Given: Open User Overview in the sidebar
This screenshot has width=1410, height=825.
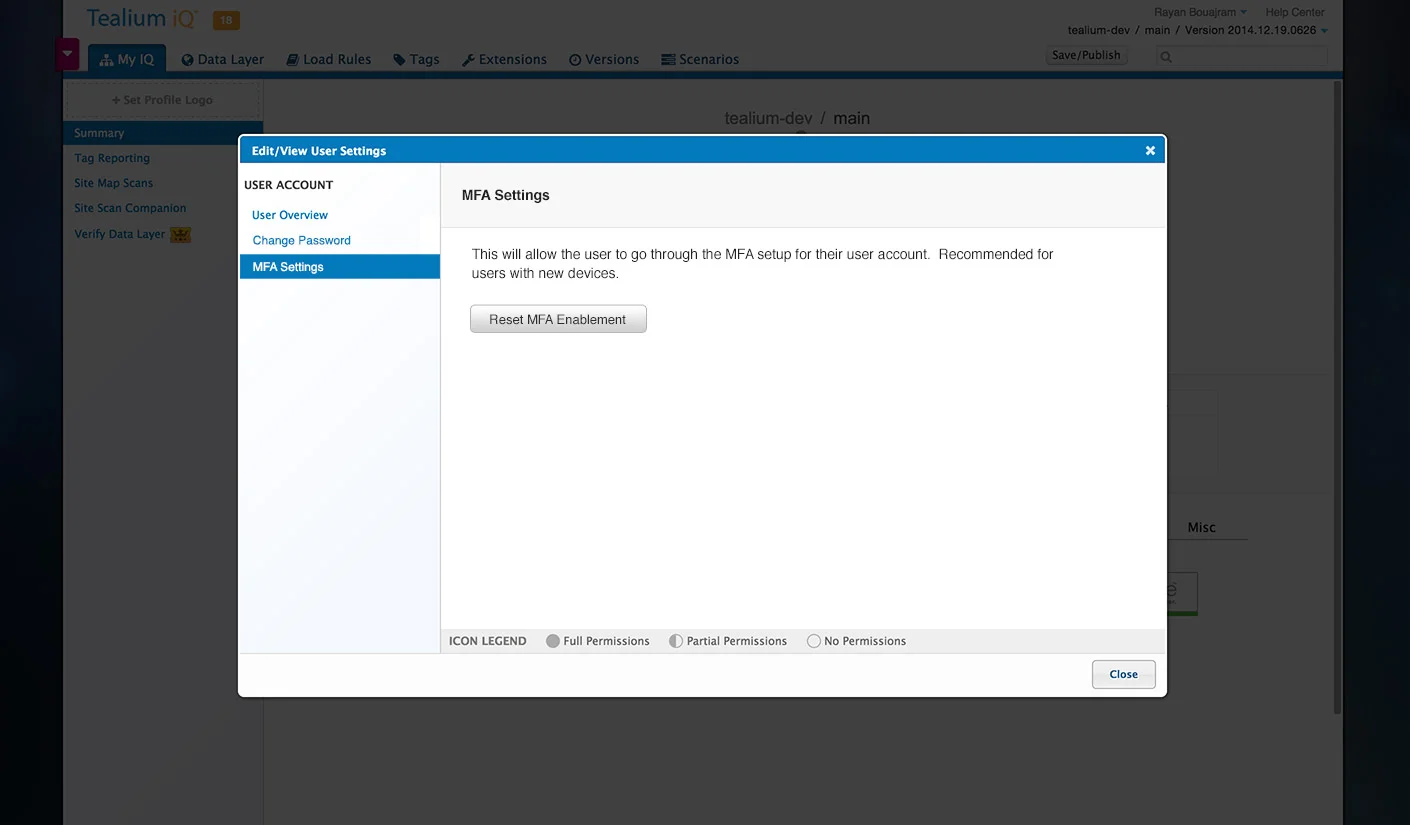Looking at the screenshot, I should 290,215.
